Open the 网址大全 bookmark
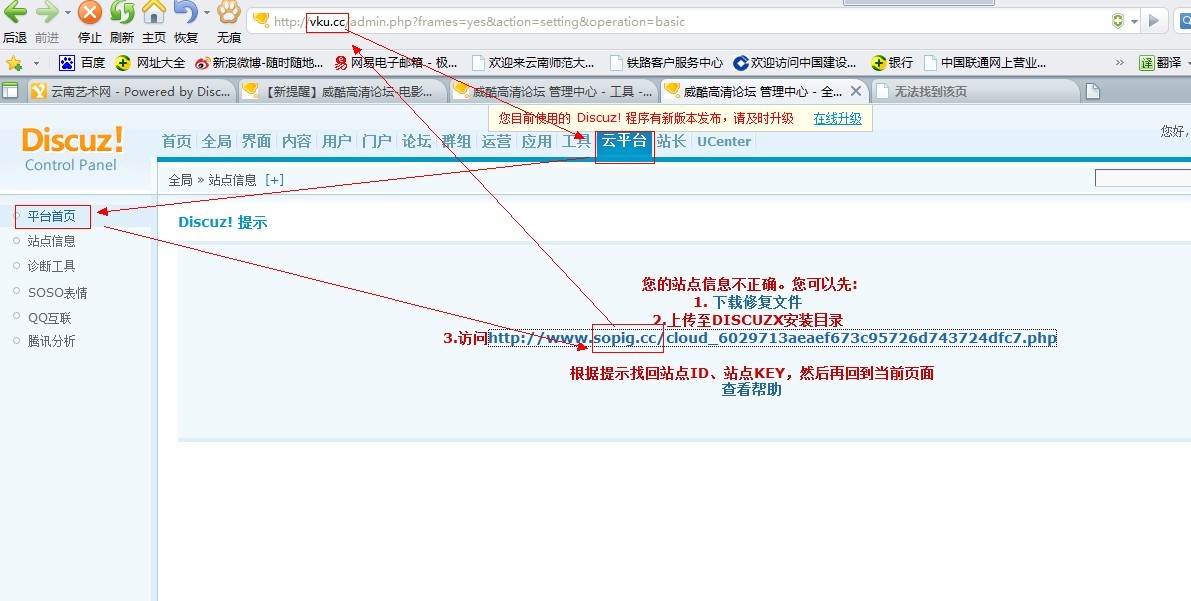Viewport: 1191px width, 601px height. (x=150, y=63)
